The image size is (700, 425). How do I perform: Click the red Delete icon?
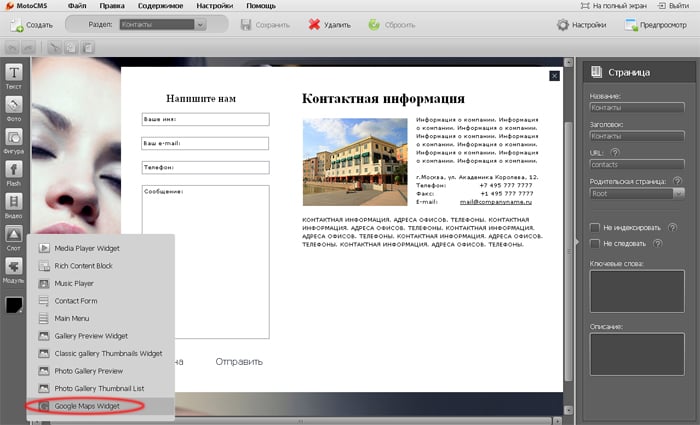click(x=315, y=23)
